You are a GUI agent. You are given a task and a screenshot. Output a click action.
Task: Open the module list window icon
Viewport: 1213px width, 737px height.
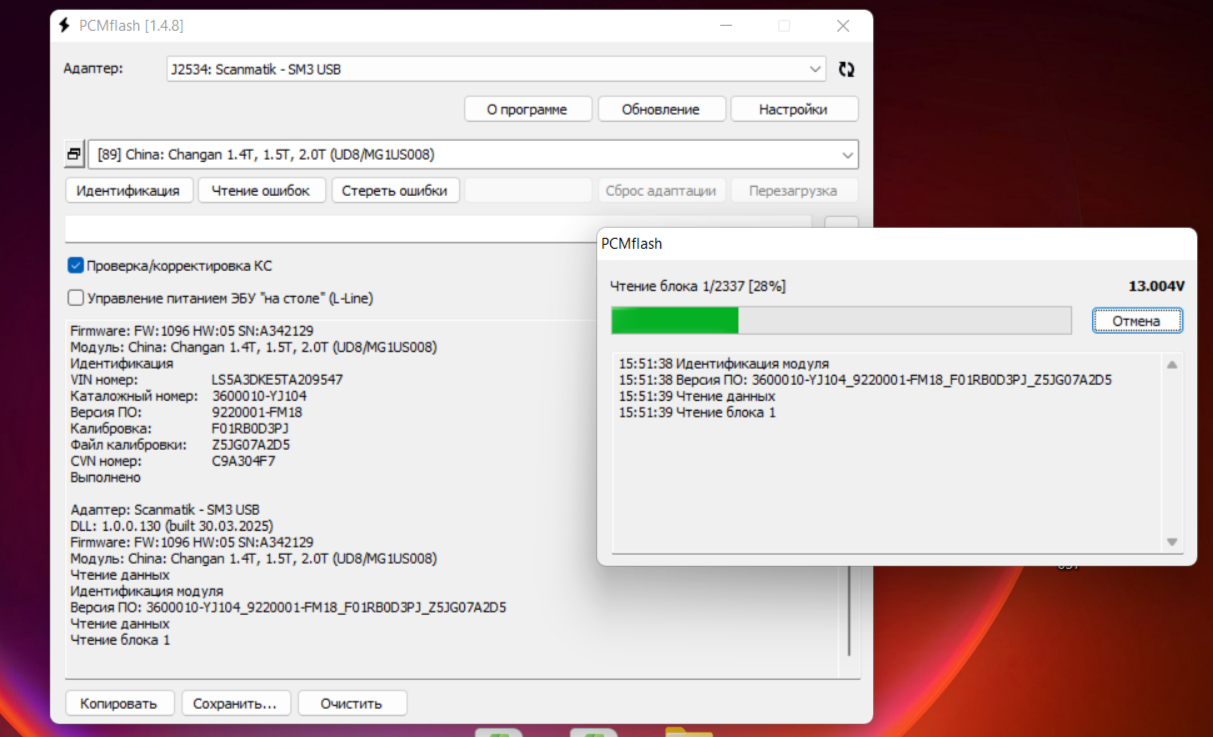pos(74,154)
